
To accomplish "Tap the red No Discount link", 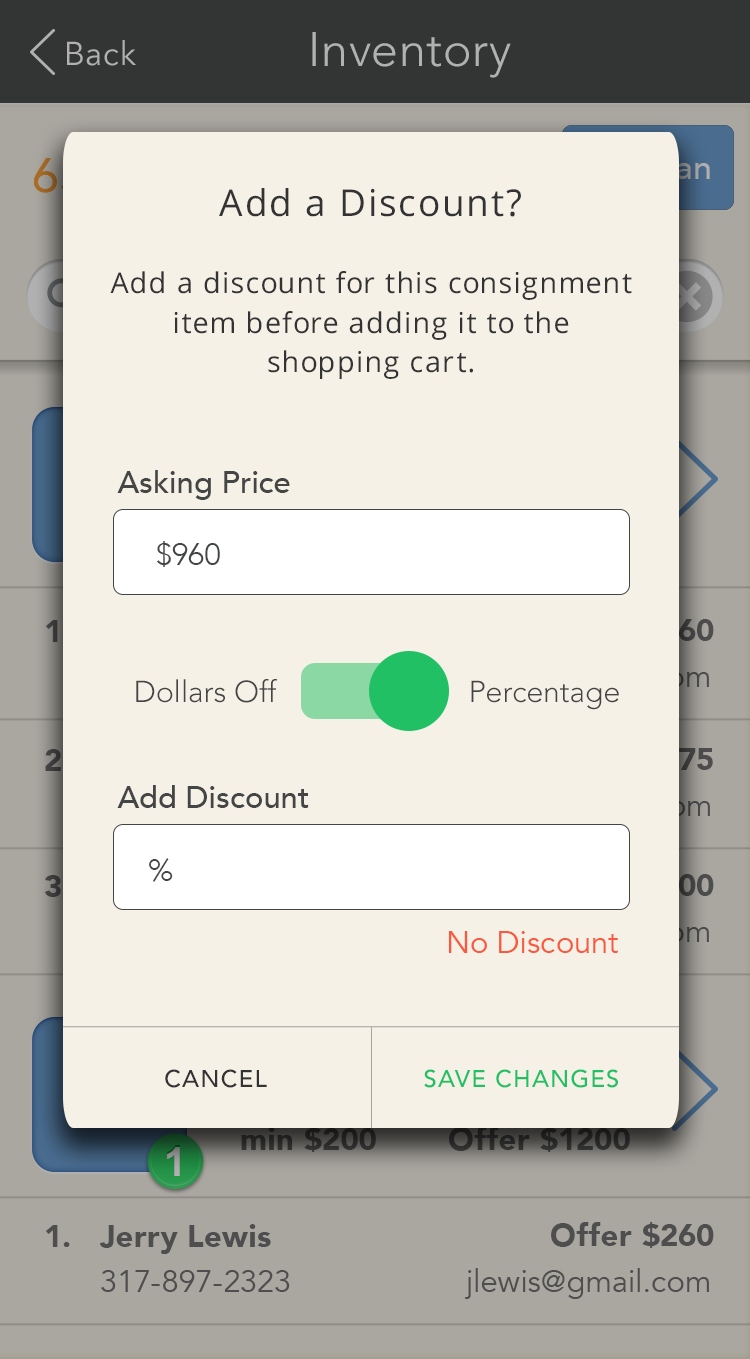I will (532, 942).
